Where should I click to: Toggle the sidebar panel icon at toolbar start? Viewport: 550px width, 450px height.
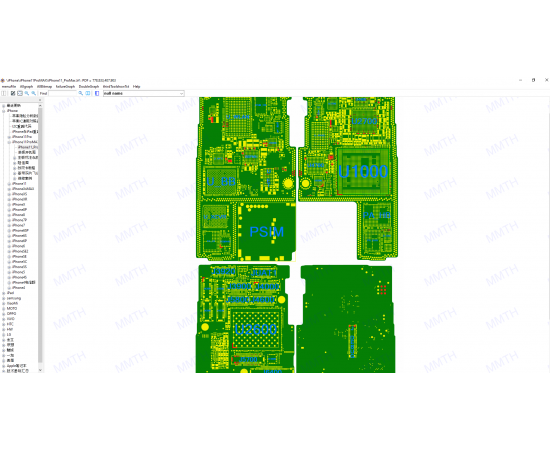coord(4,93)
